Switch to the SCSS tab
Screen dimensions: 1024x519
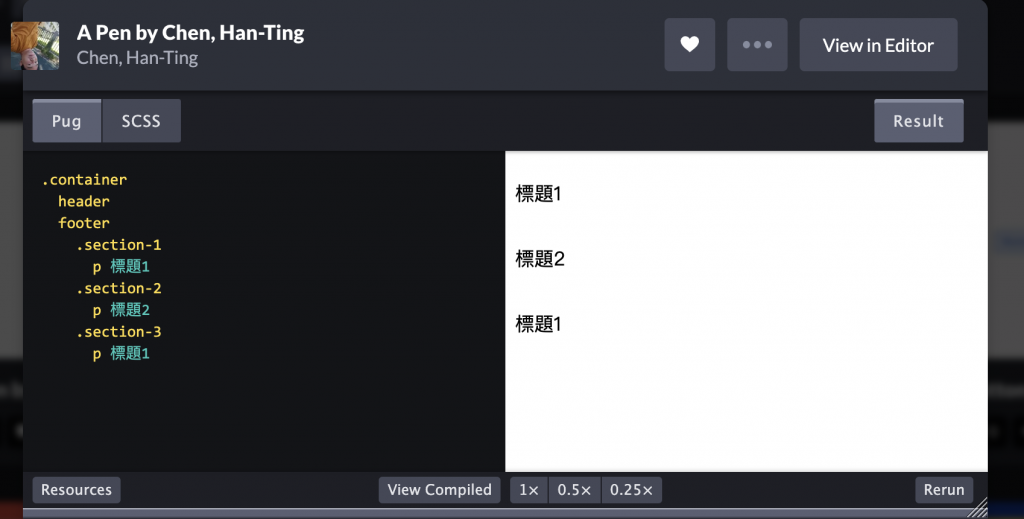[x=141, y=121]
